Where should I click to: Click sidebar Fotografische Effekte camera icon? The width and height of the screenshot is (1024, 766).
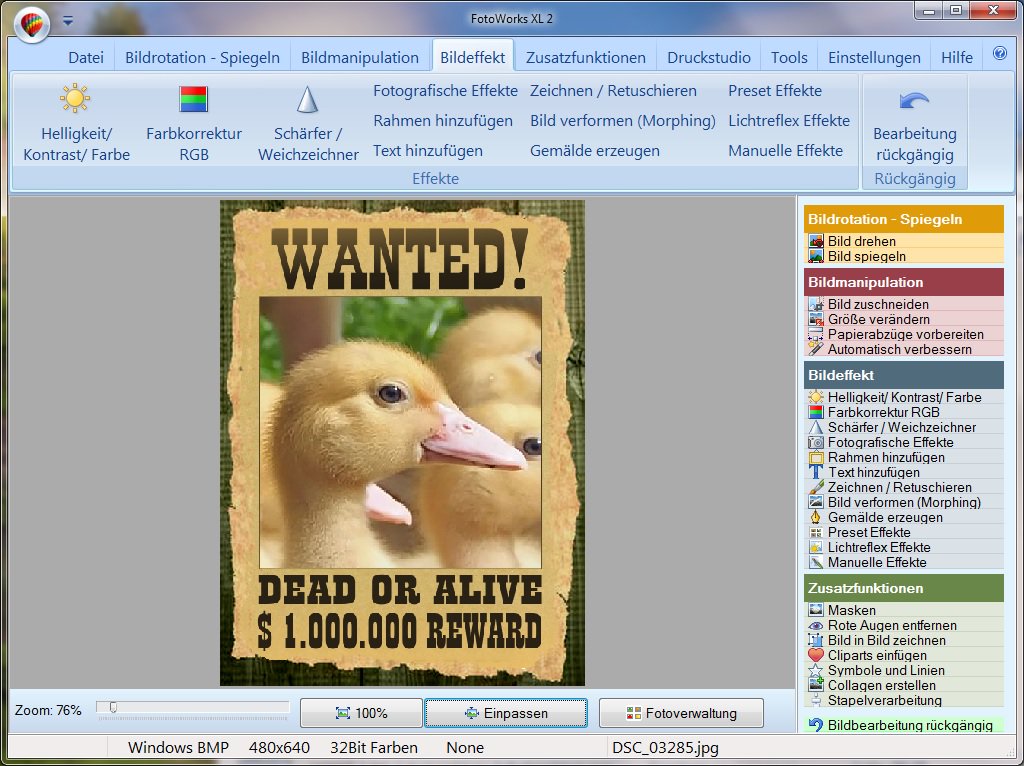(816, 442)
